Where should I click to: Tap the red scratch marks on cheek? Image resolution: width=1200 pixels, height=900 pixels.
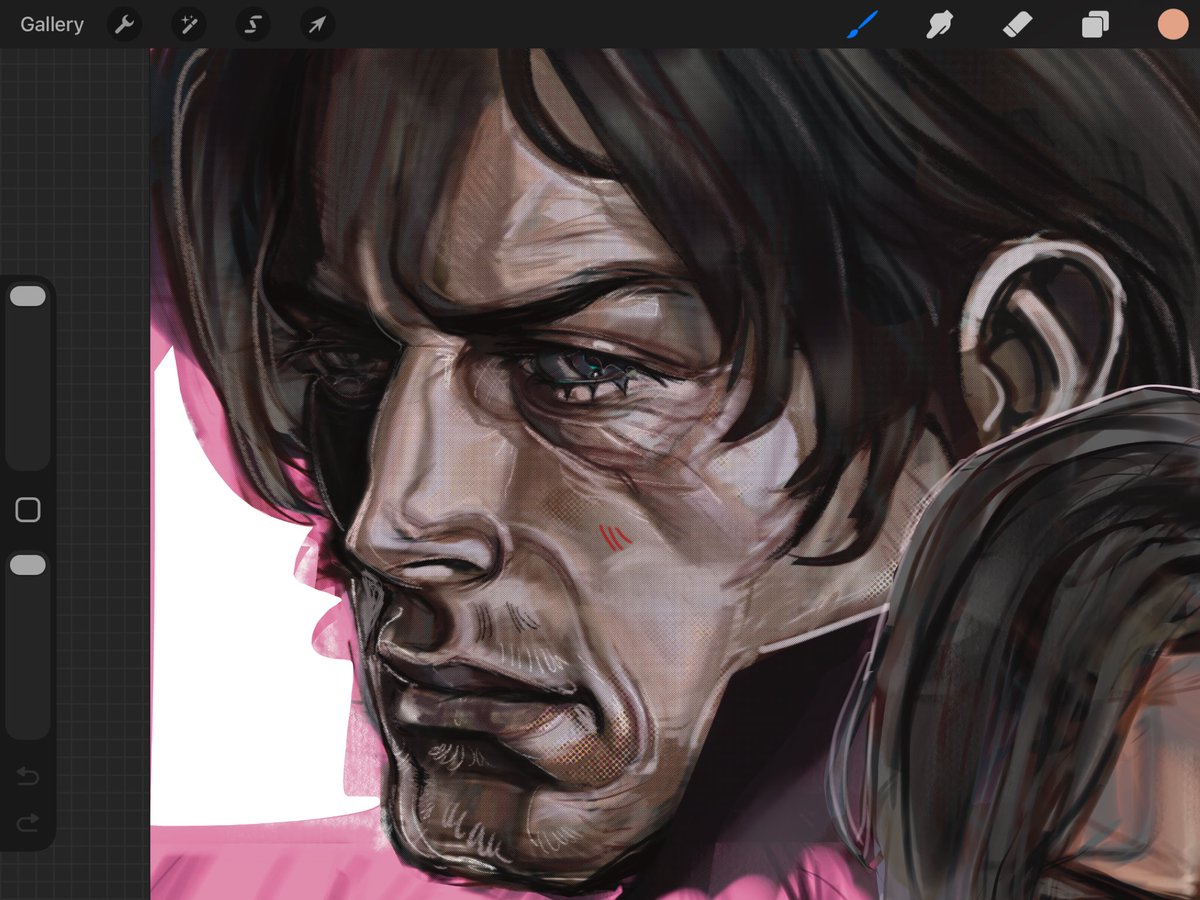click(615, 538)
